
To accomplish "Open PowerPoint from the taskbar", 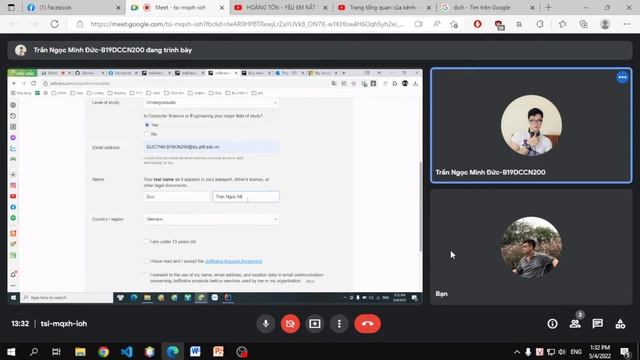I will click(x=218, y=351).
